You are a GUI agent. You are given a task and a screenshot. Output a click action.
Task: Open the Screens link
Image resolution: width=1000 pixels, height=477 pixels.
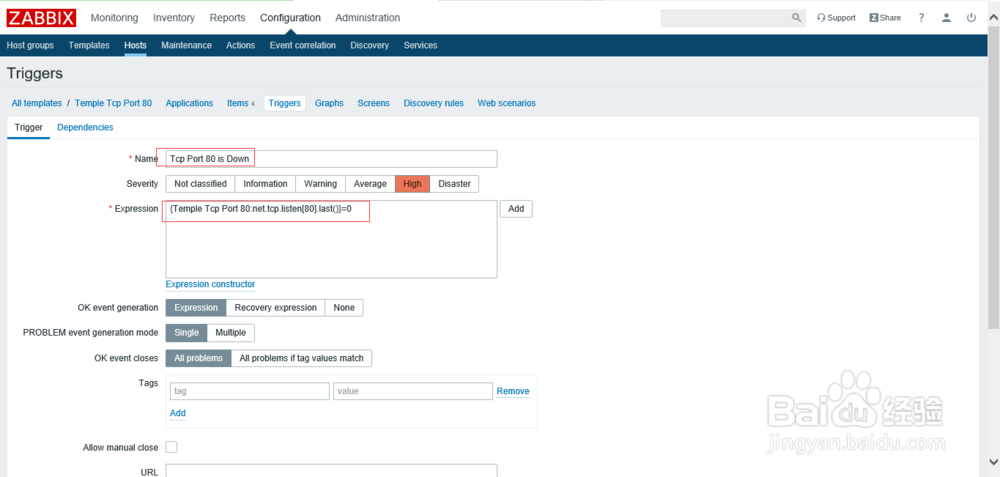[x=373, y=103]
